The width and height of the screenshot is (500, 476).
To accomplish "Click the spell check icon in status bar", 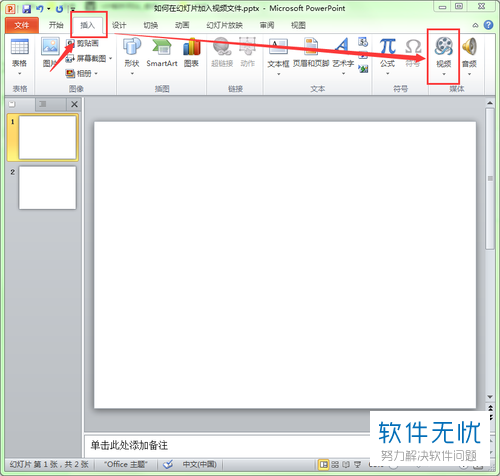I will (x=168, y=464).
